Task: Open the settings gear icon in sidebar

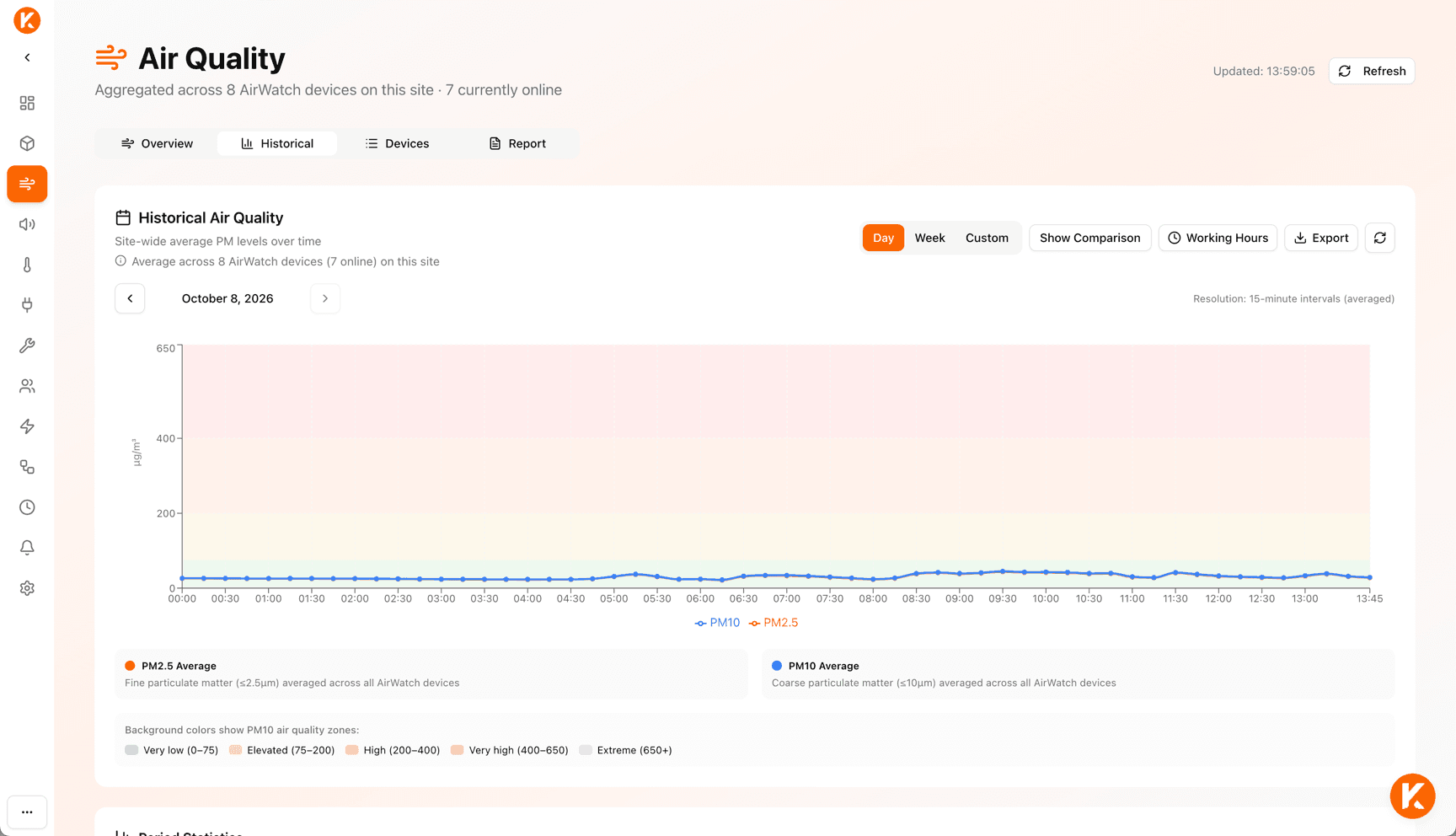Action: click(27, 588)
